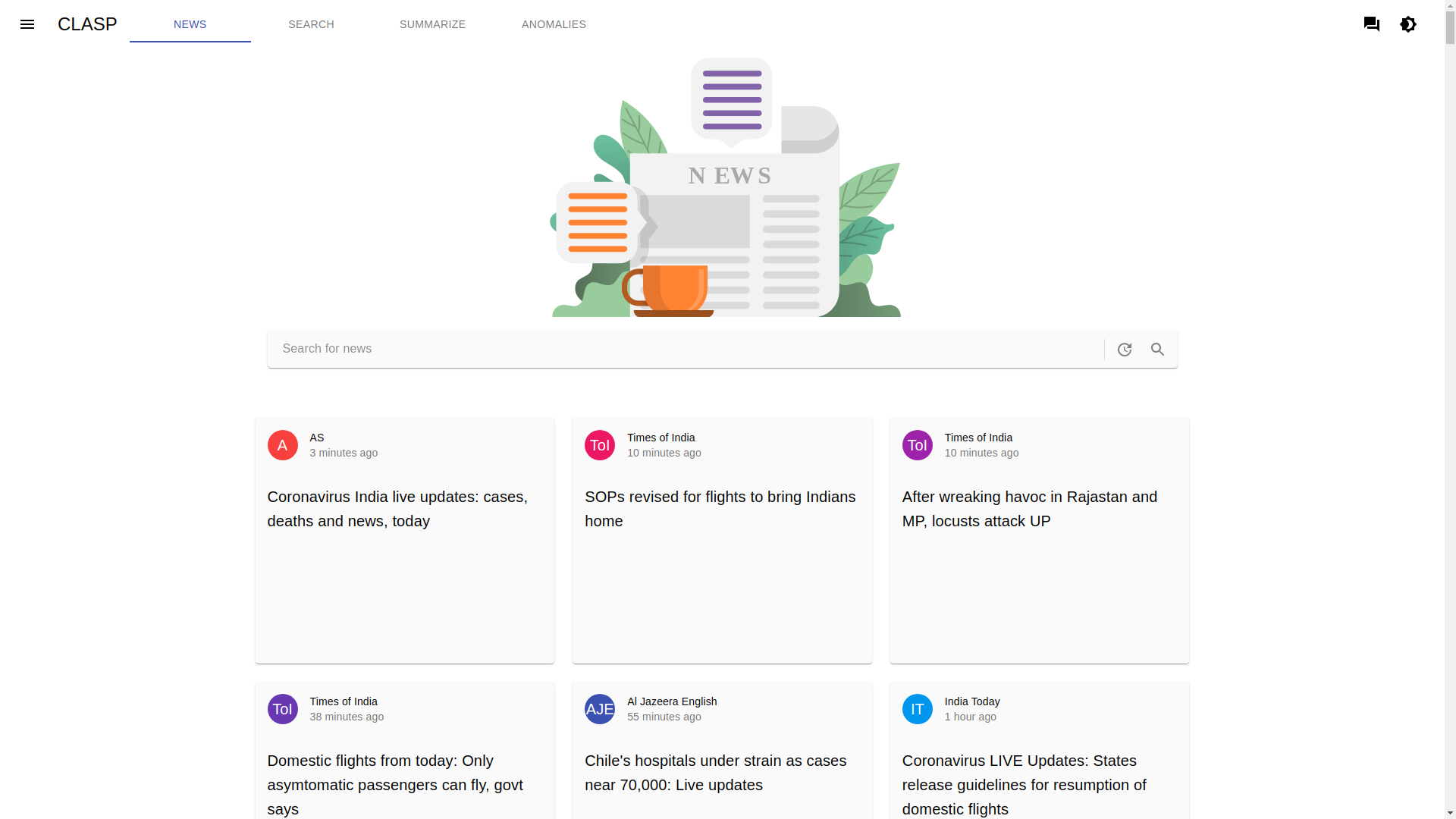Click the Al Jazeera English AJE avatar
The image size is (1456, 819).
[x=599, y=709]
